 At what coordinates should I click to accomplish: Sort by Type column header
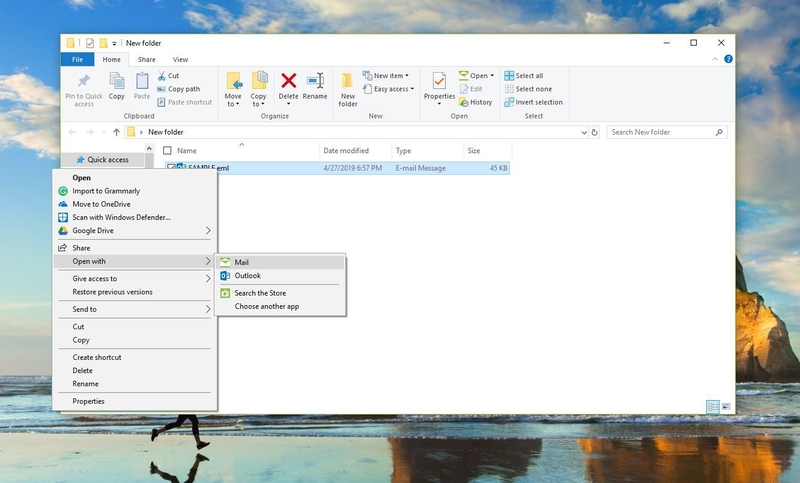coord(403,150)
